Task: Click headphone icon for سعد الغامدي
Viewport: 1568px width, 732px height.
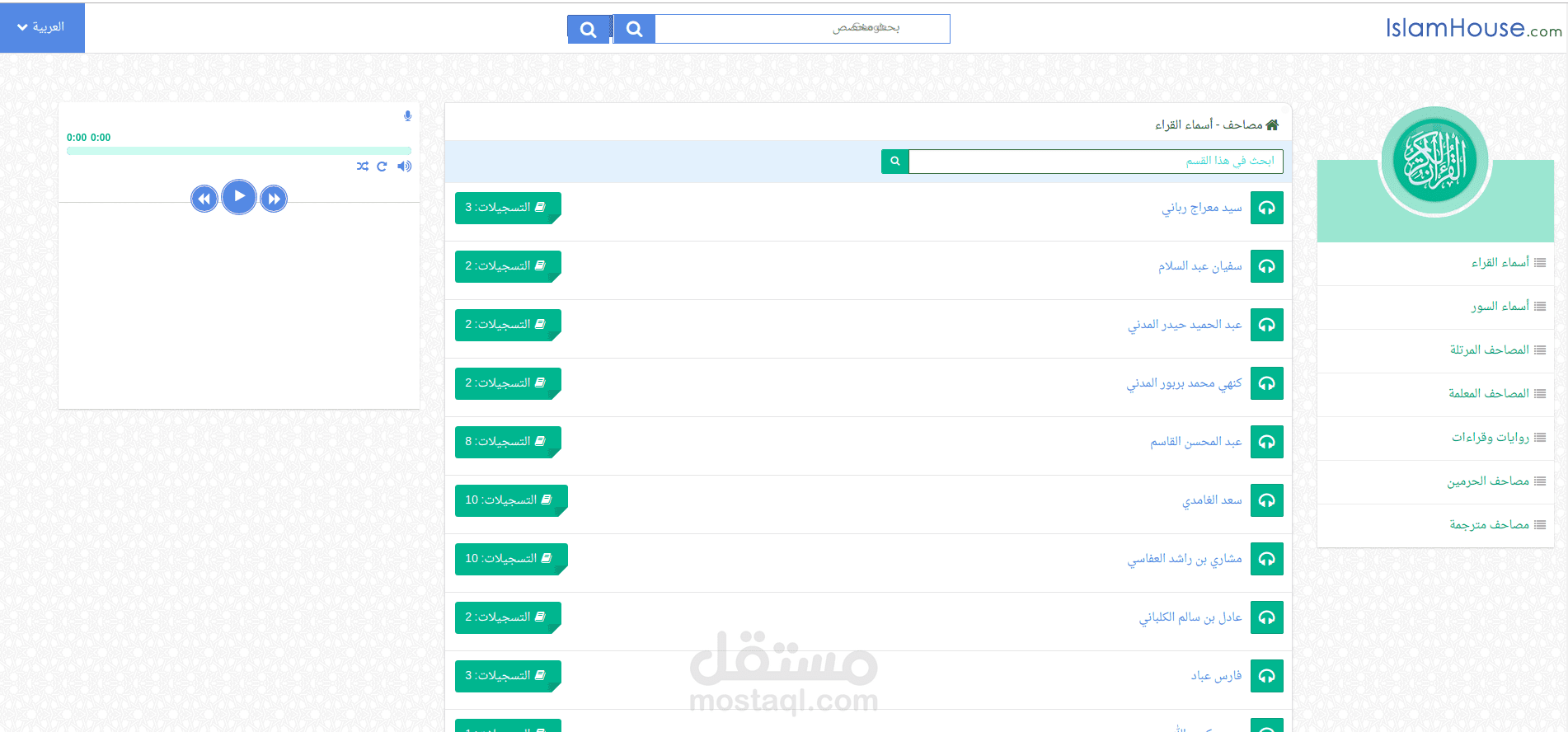Action: (x=1267, y=500)
